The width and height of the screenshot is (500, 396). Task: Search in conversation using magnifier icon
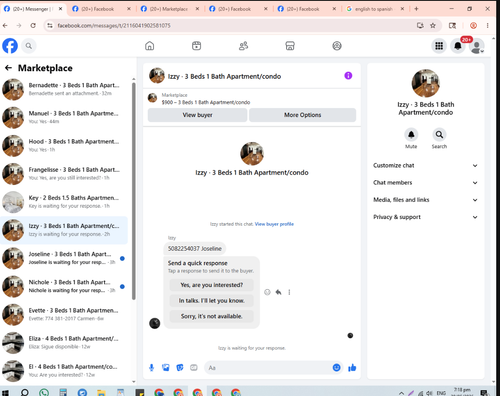[439, 135]
